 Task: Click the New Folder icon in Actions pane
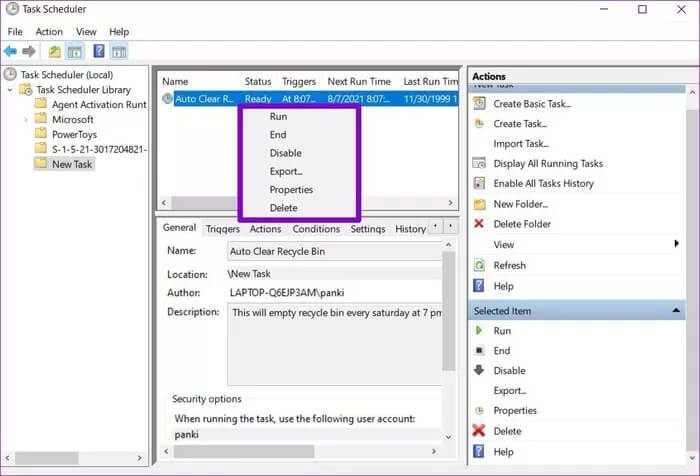479,204
